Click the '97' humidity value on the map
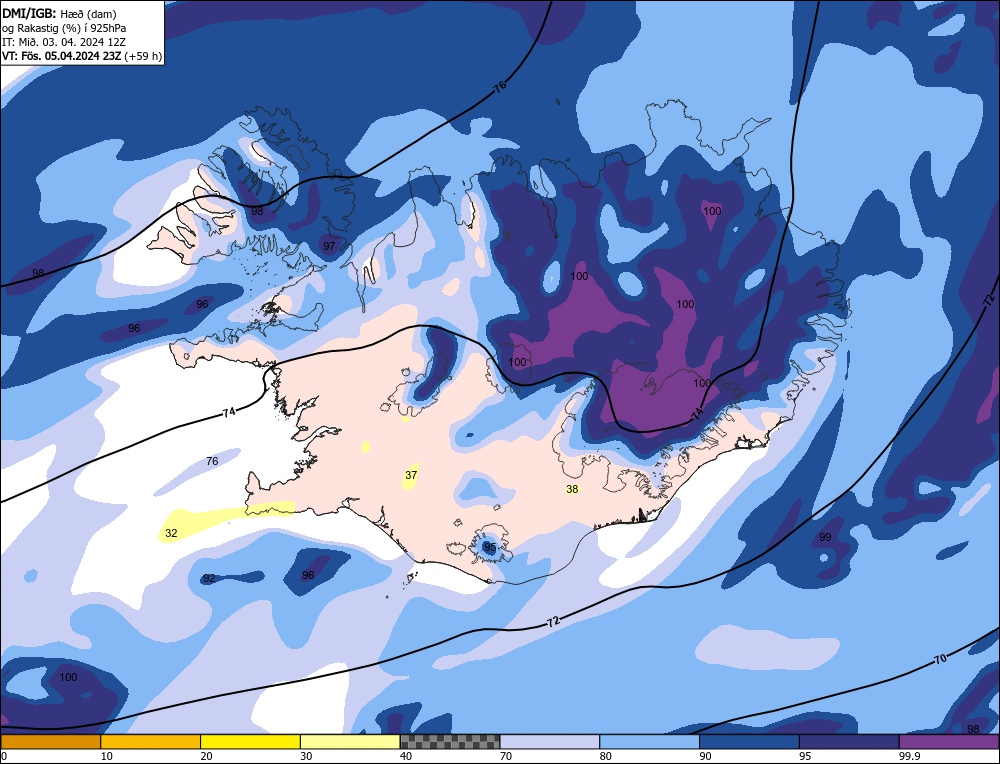This screenshot has width=1000, height=764. 329,246
